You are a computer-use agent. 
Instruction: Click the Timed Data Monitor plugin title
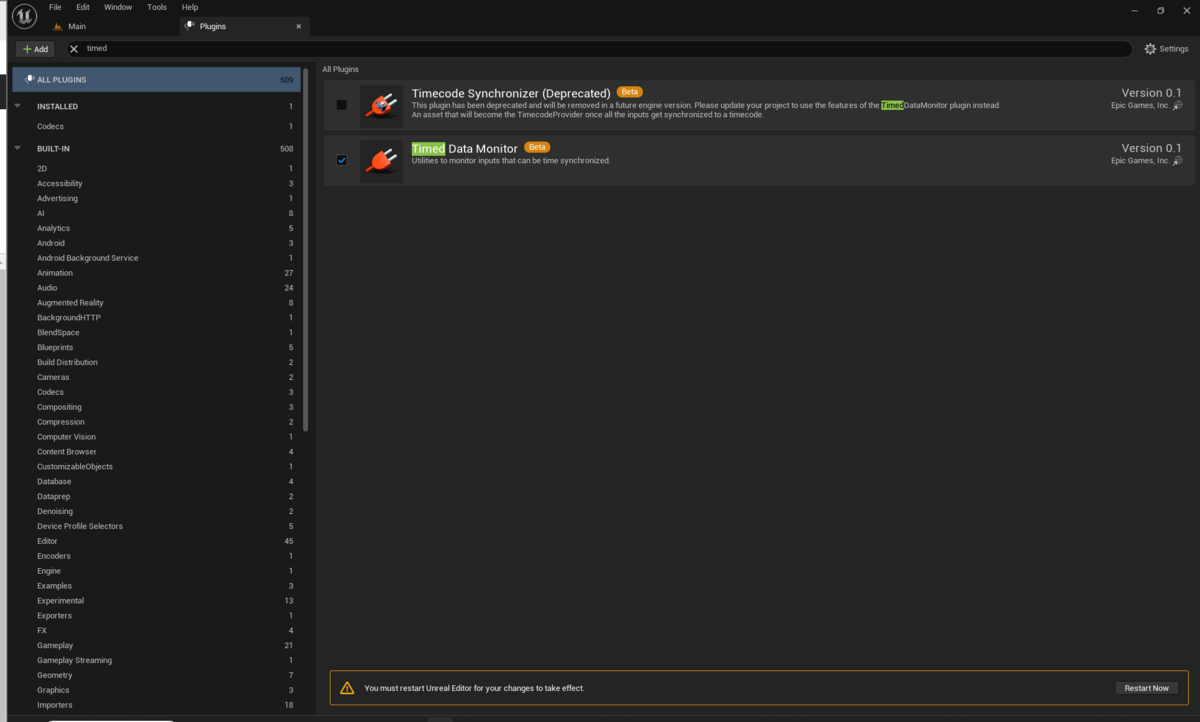pos(465,148)
